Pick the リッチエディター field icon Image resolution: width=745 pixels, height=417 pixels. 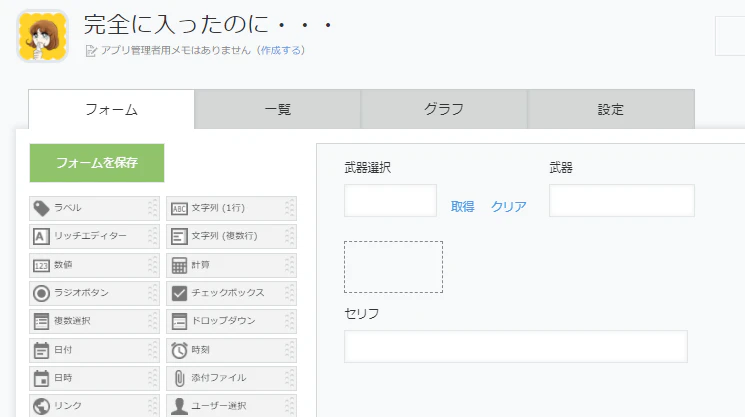(41, 236)
